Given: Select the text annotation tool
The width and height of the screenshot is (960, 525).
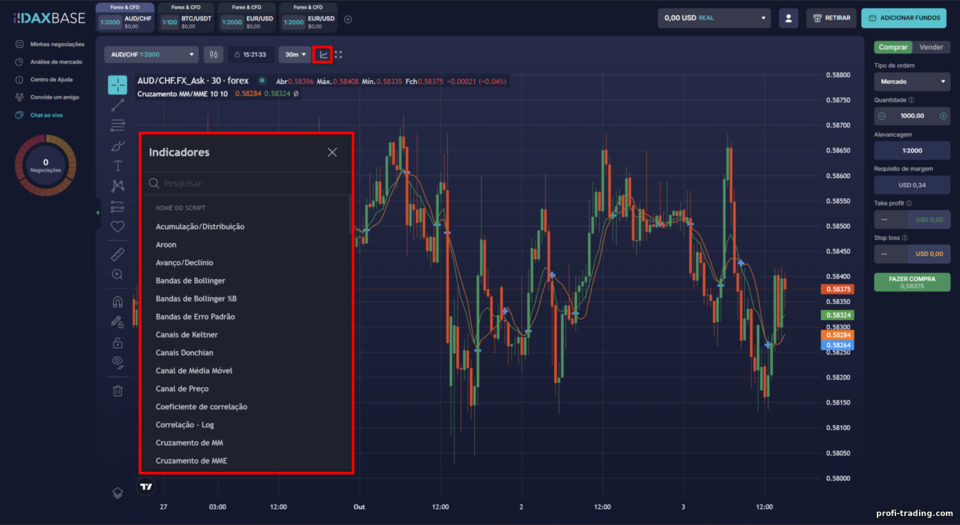Looking at the screenshot, I should point(118,166).
